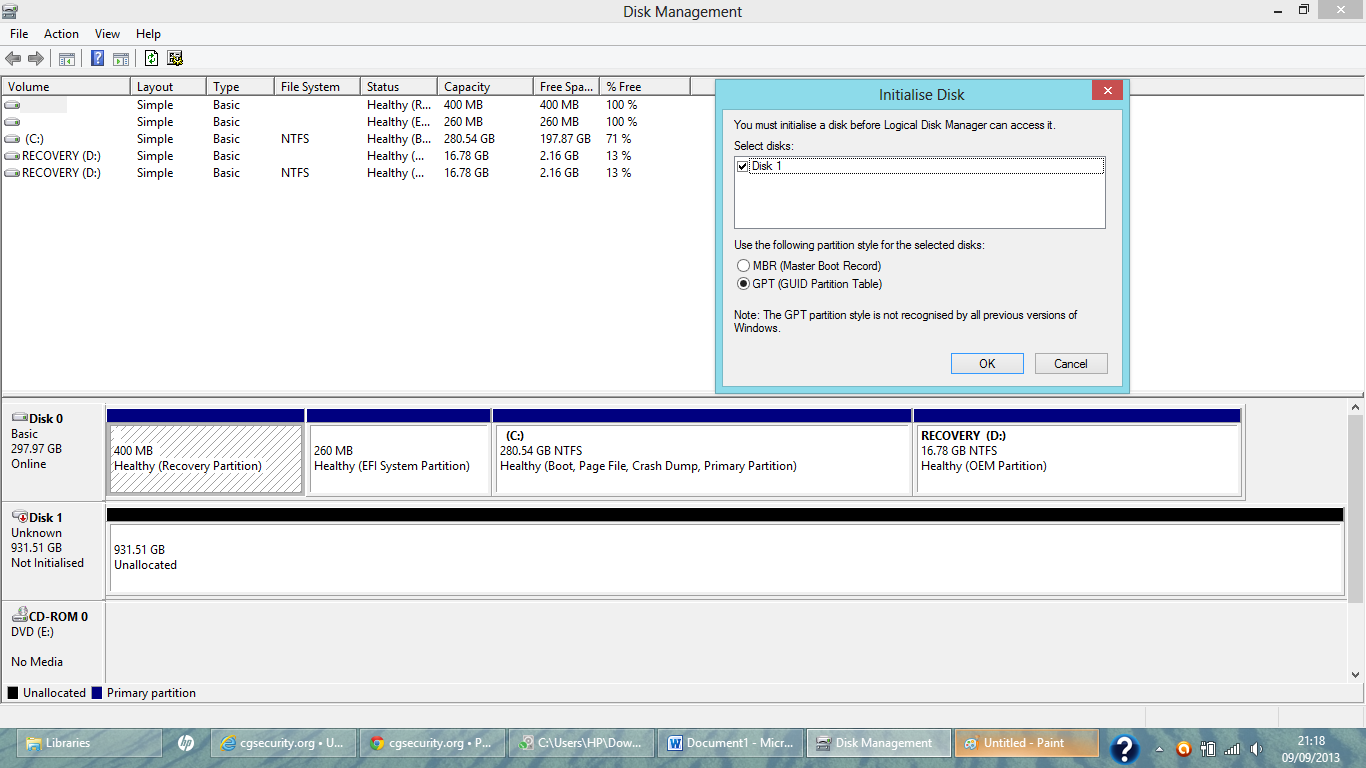This screenshot has width=1366, height=768.
Task: Click the 280.54 GB capacity cell
Action: pos(469,139)
